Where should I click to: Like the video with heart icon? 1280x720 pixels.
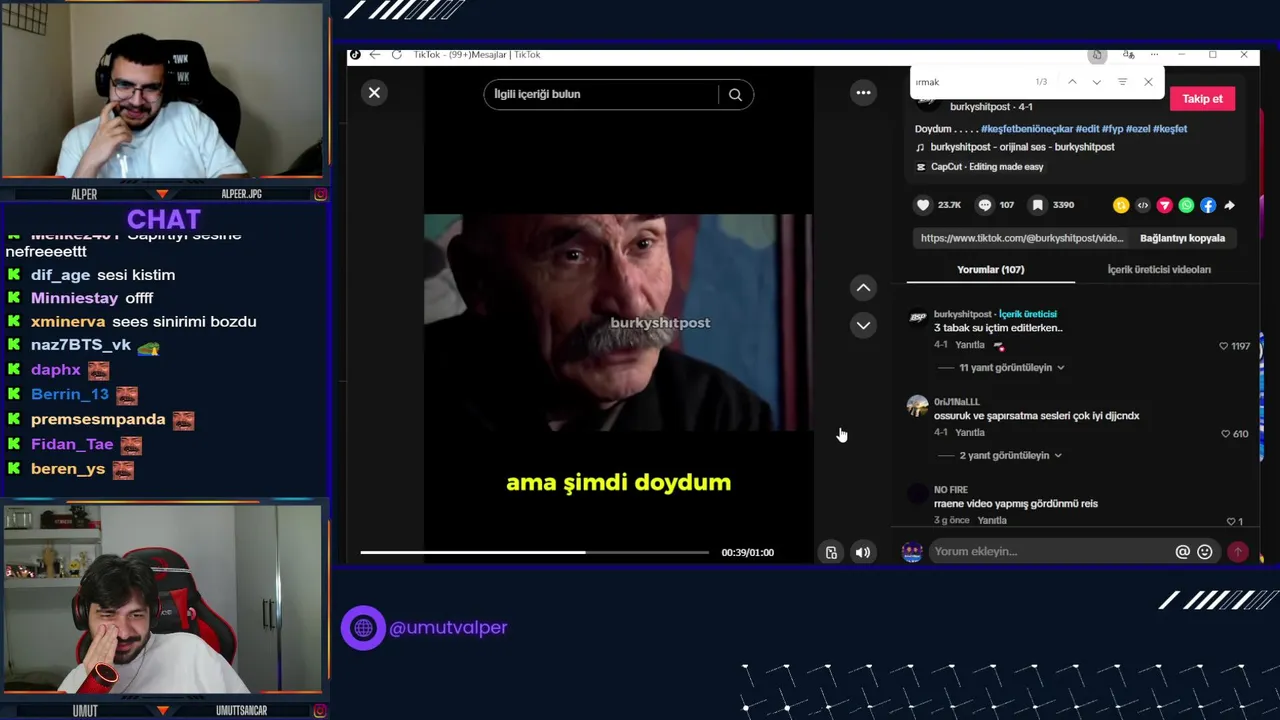(923, 205)
